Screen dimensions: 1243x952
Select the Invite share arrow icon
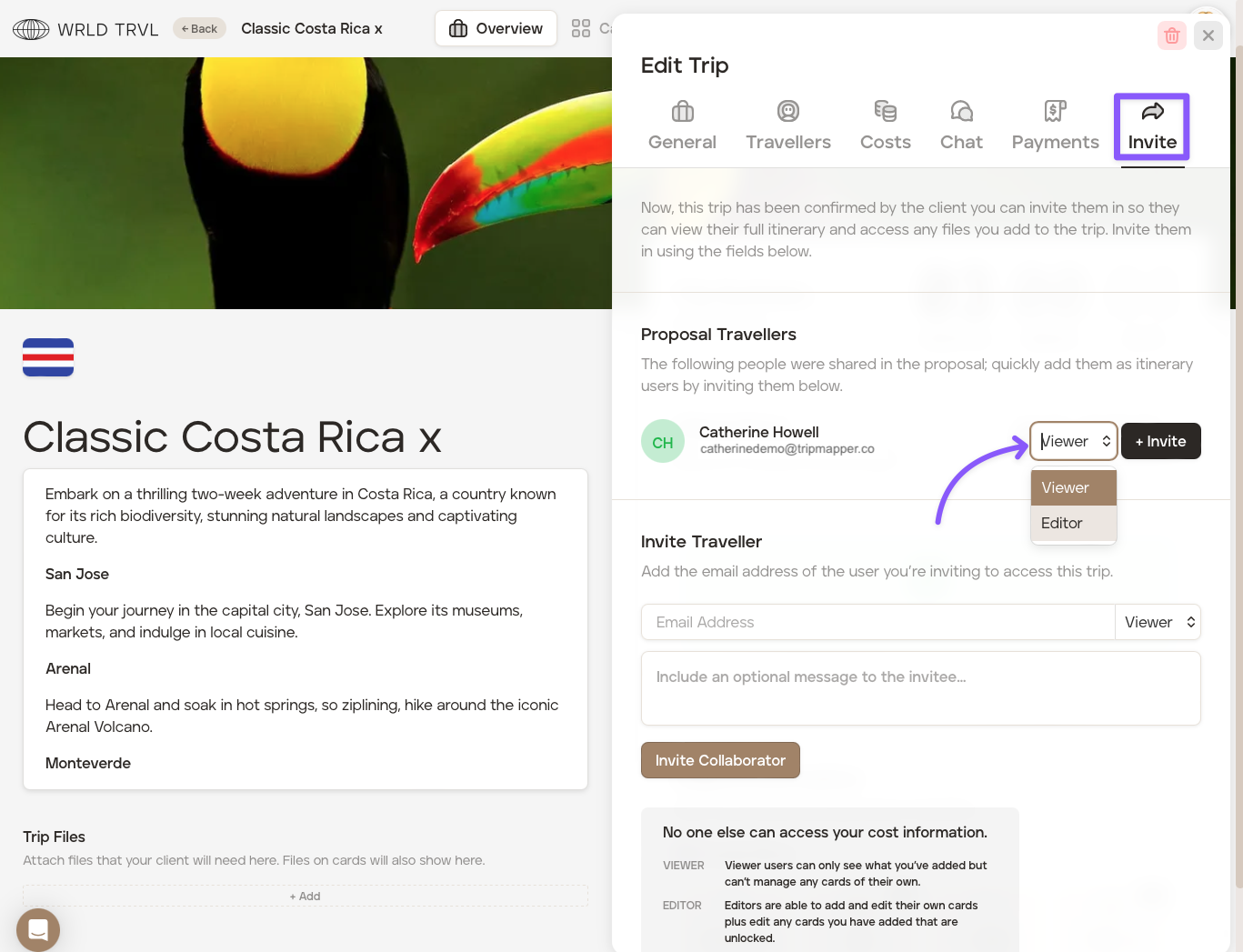(1152, 112)
